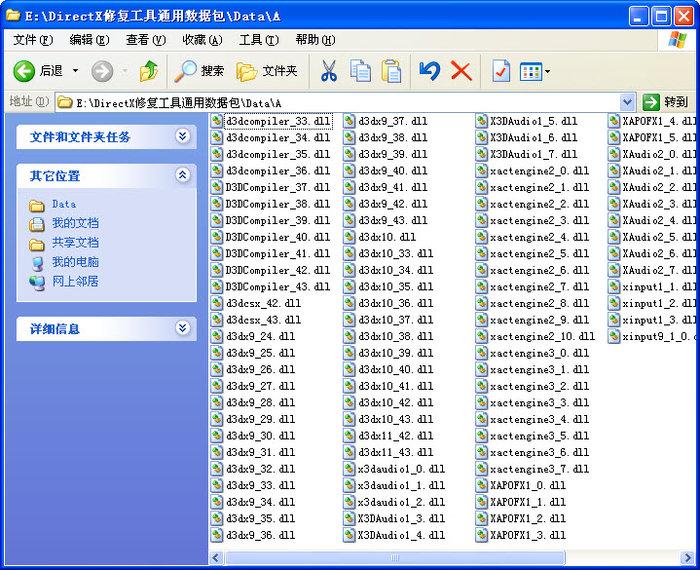This screenshot has height=570, width=700.
Task: Select the xactengine2_10.dll file icon
Action: [481, 336]
